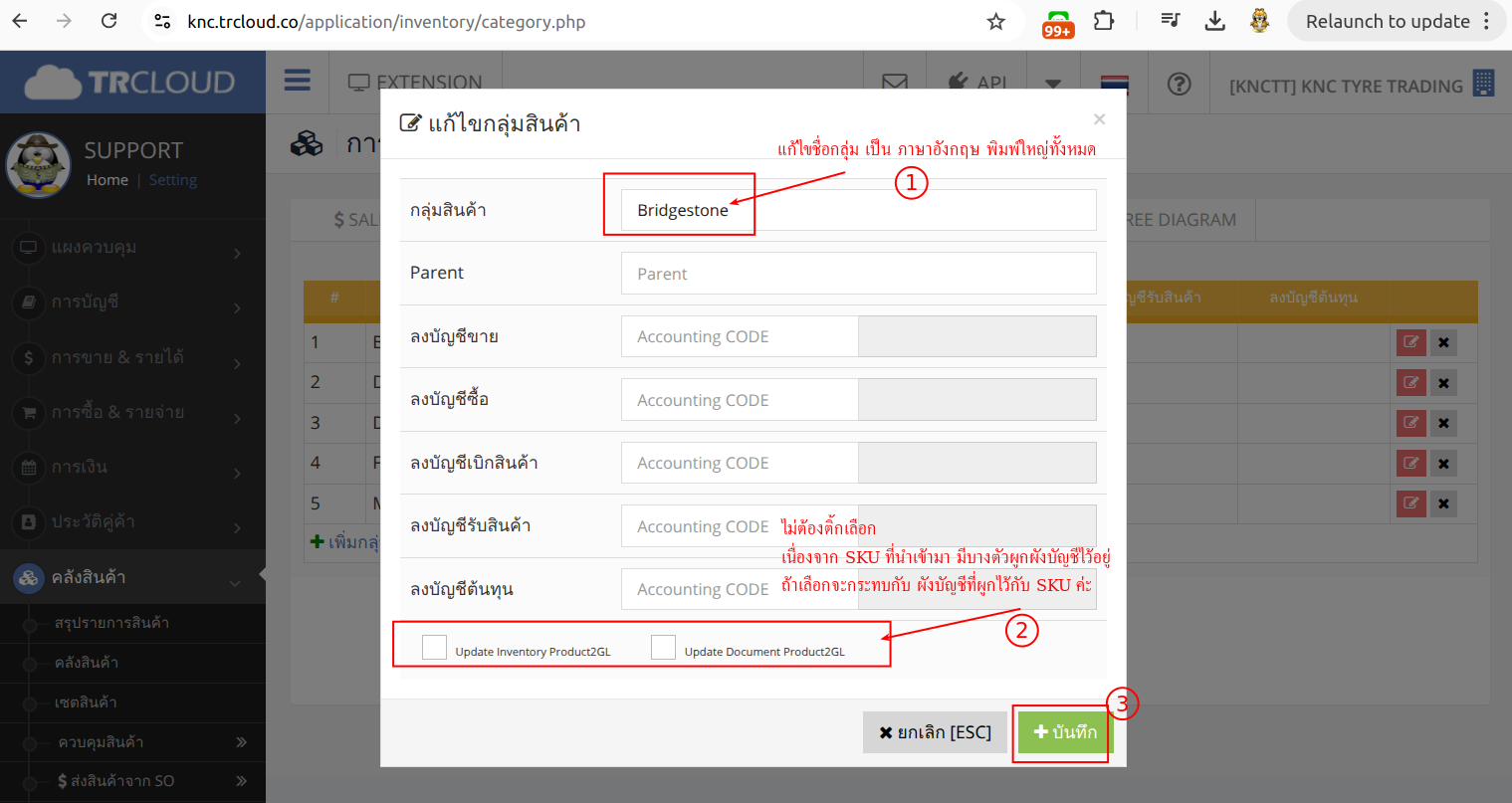Viewport: 1512px width, 803px height.
Task: Open the EXTENSION menu in top bar
Action: point(415,83)
